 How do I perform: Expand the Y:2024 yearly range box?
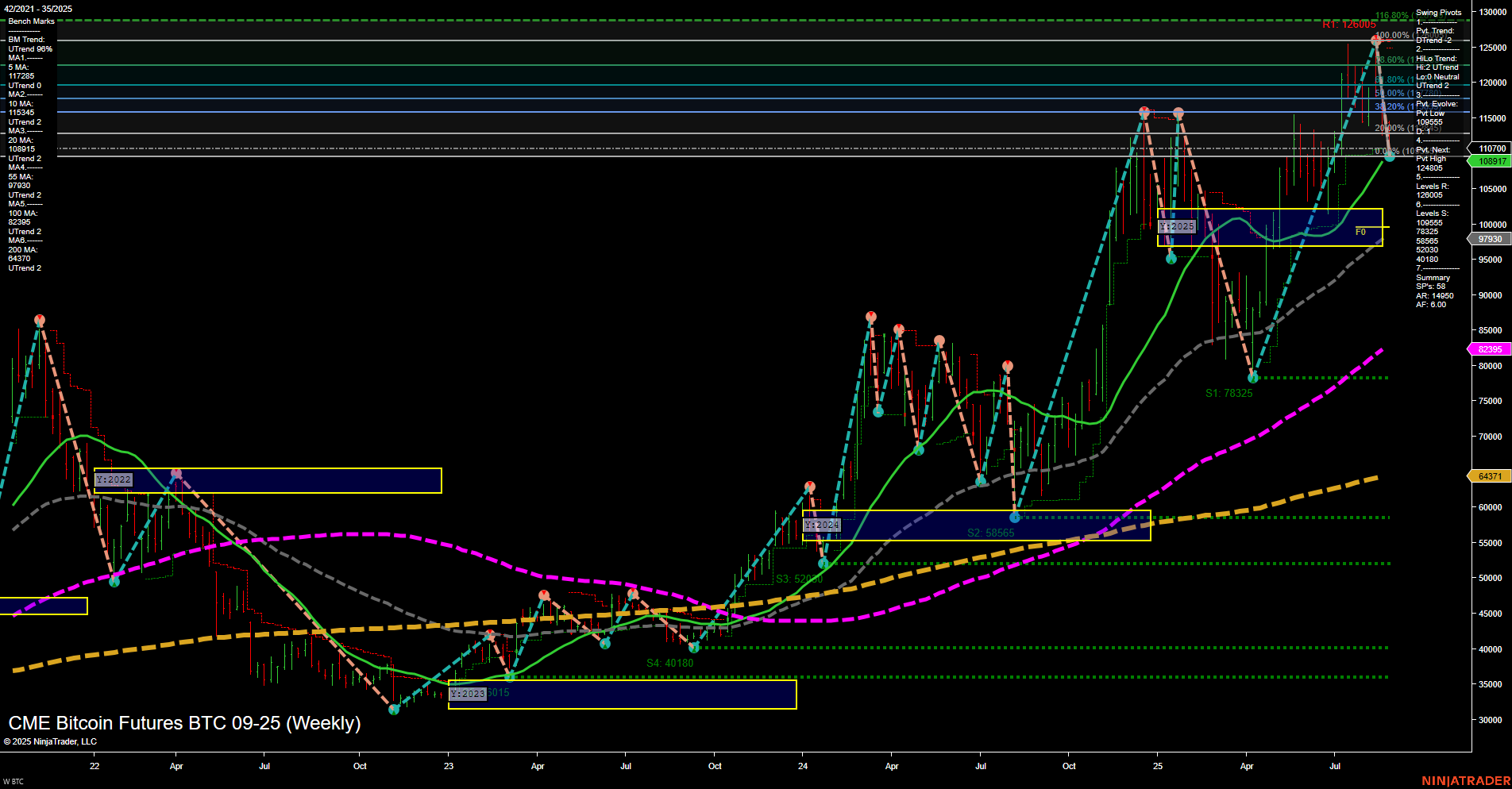[822, 525]
